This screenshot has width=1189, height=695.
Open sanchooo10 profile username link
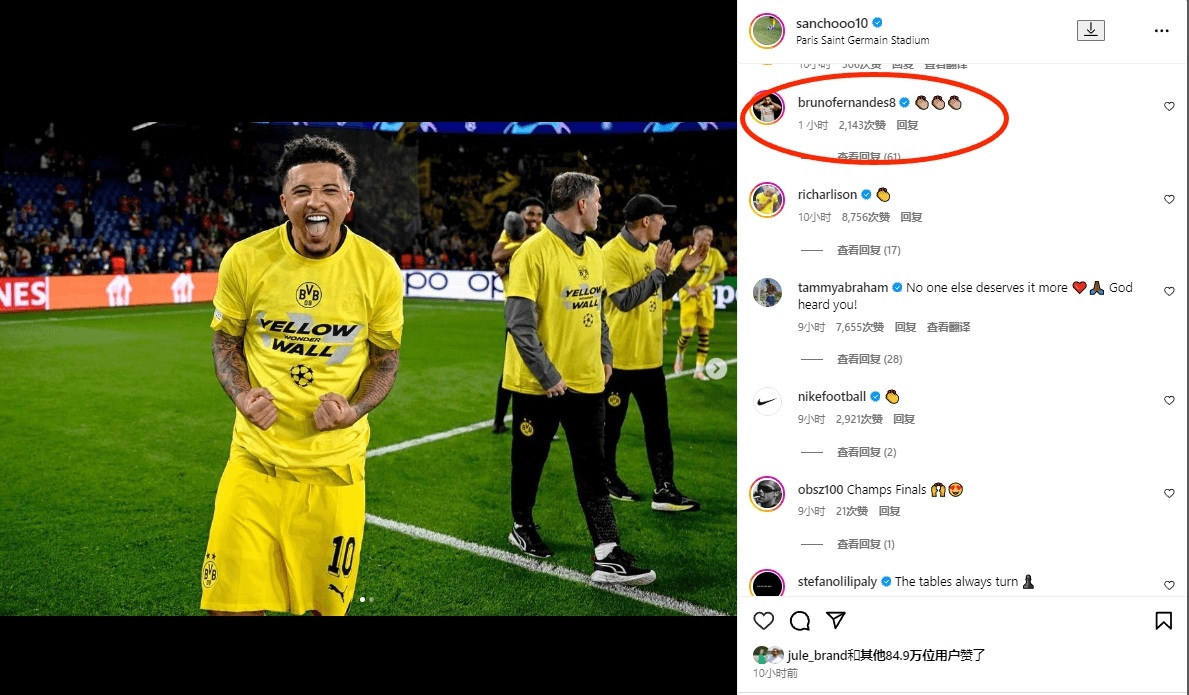point(832,23)
